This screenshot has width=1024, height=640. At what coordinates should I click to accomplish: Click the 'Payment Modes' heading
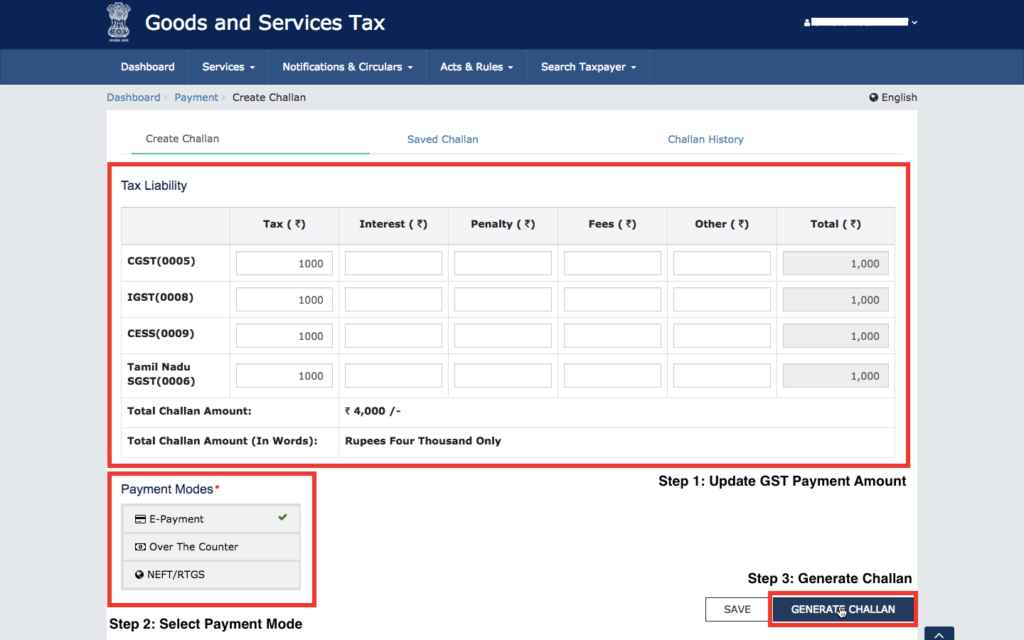point(167,489)
